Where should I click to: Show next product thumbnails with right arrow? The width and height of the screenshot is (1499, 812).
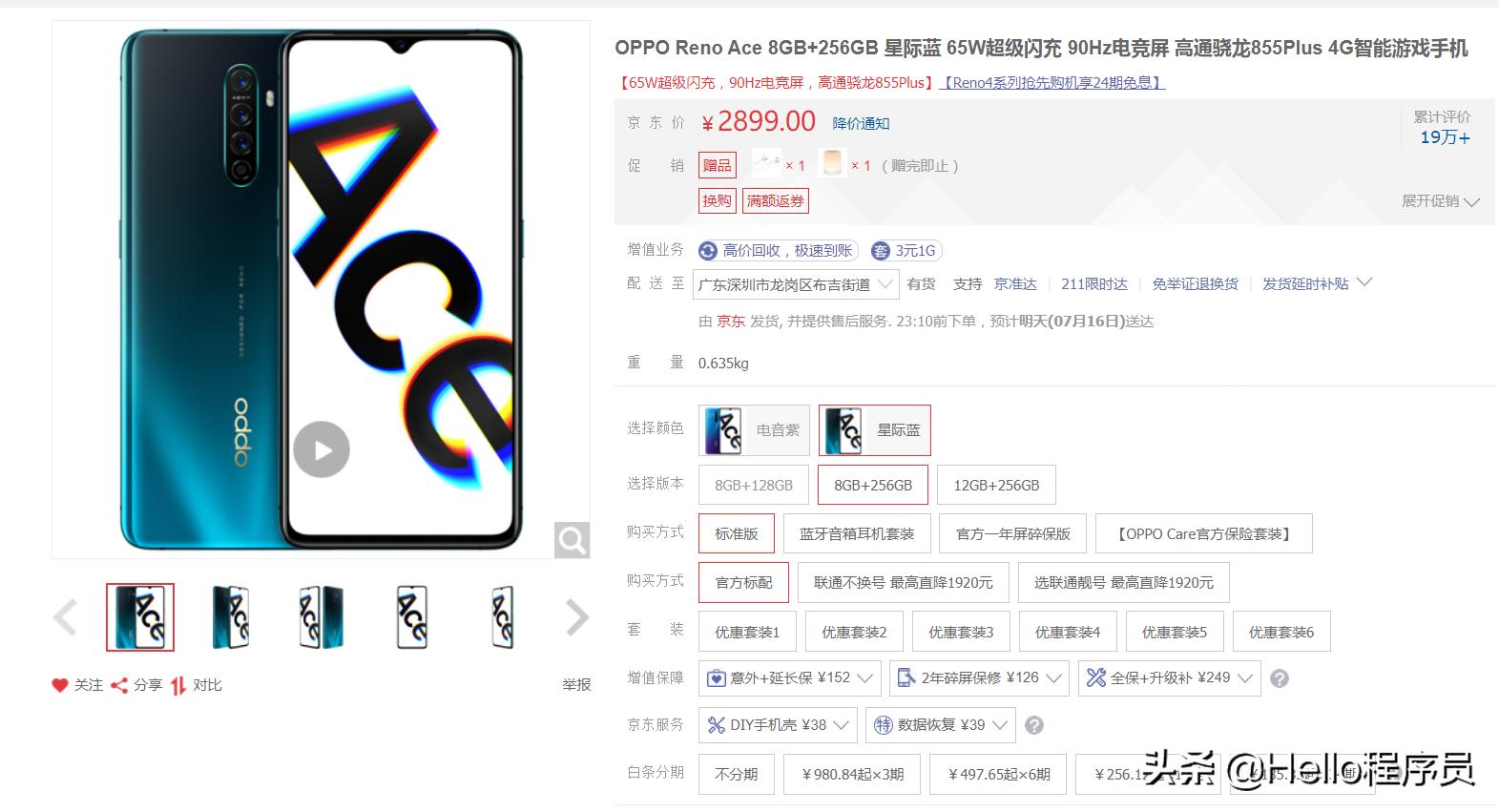click(x=577, y=617)
